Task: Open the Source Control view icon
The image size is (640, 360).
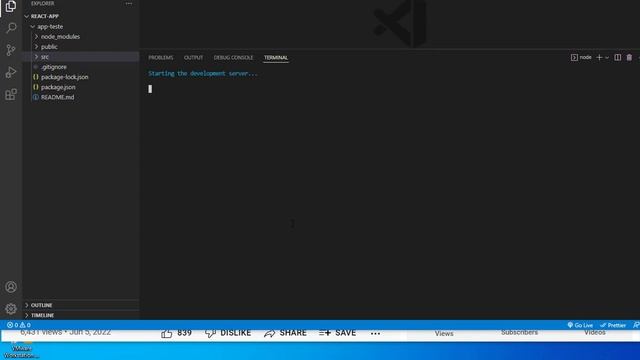Action: 11,50
